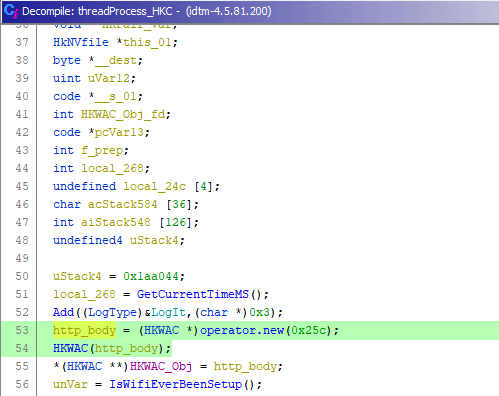Image resolution: width=499 pixels, height=396 pixels.
Task: Select the LogIt symbol on line 52
Action: coord(168,312)
